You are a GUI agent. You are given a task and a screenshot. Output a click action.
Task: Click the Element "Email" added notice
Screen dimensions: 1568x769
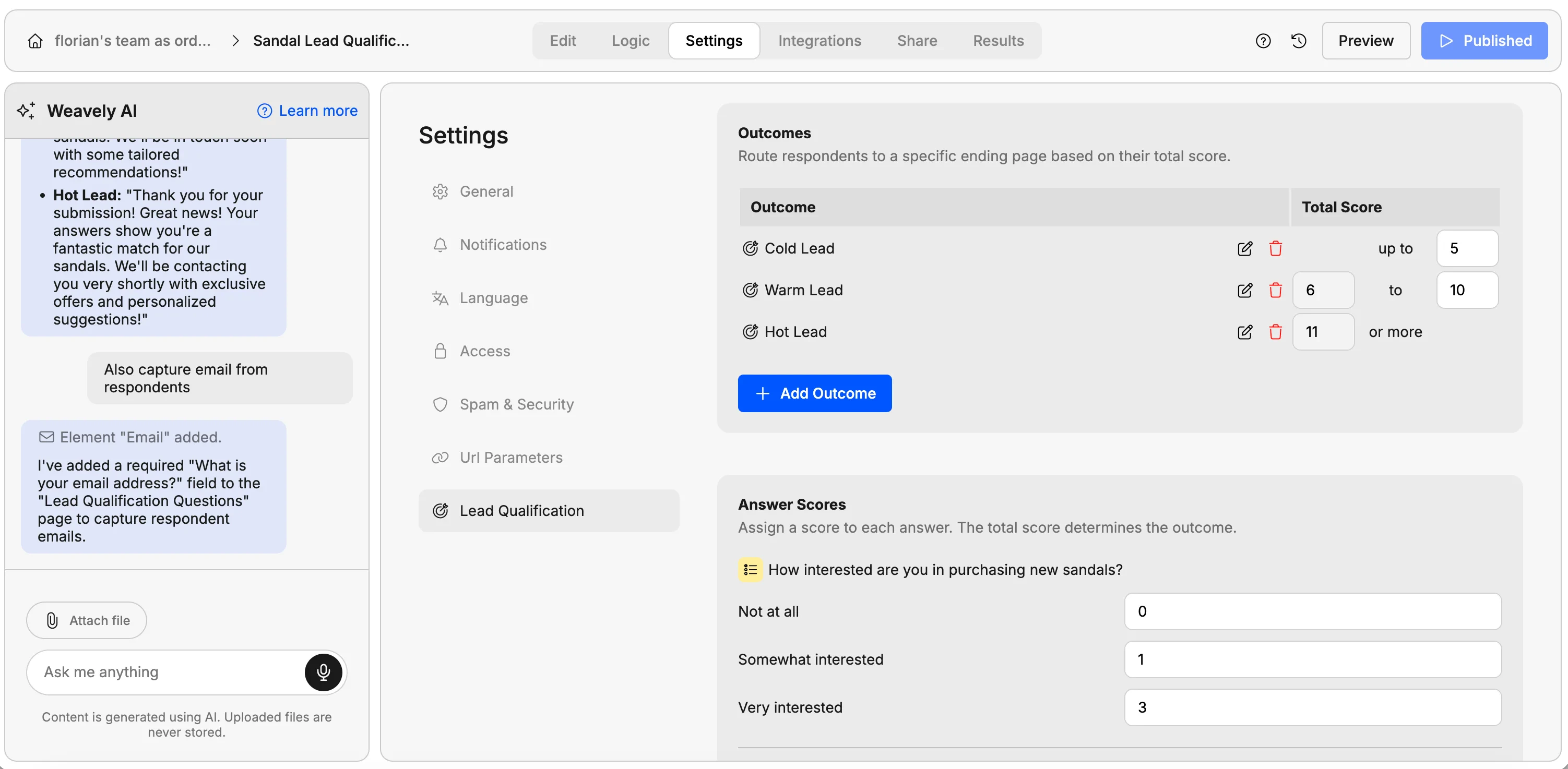[x=130, y=437]
